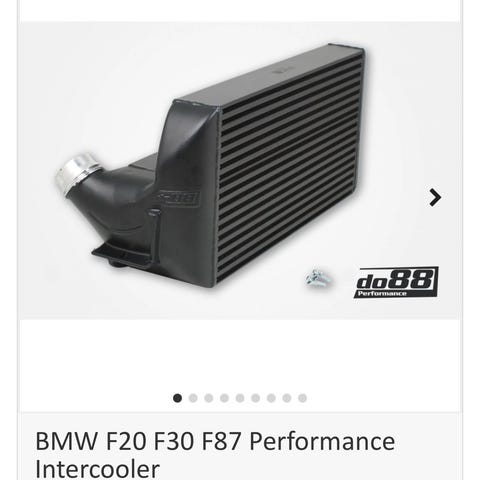480x480 pixels.
Task: Select the seventh carousel pagination dot
Action: (271, 398)
